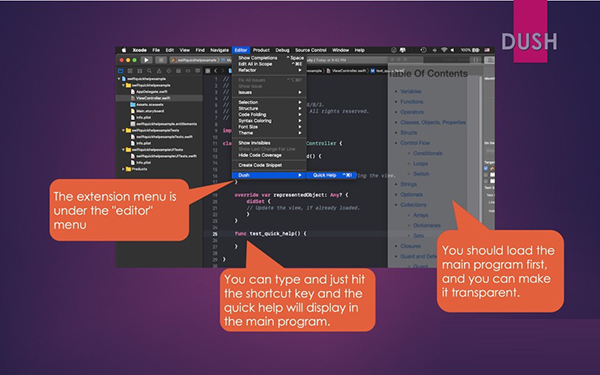Image resolution: width=600 pixels, height=375 pixels.
Task: Open the Navigate menu
Action: click(x=219, y=50)
